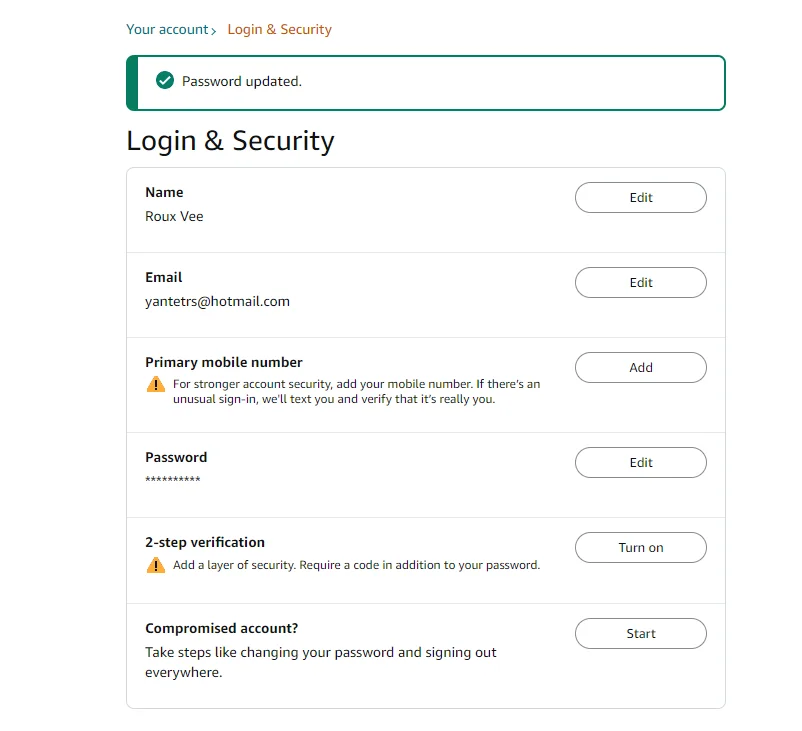This screenshot has height=731, width=802.
Task: Add a primary mobile number
Action: (x=640, y=367)
